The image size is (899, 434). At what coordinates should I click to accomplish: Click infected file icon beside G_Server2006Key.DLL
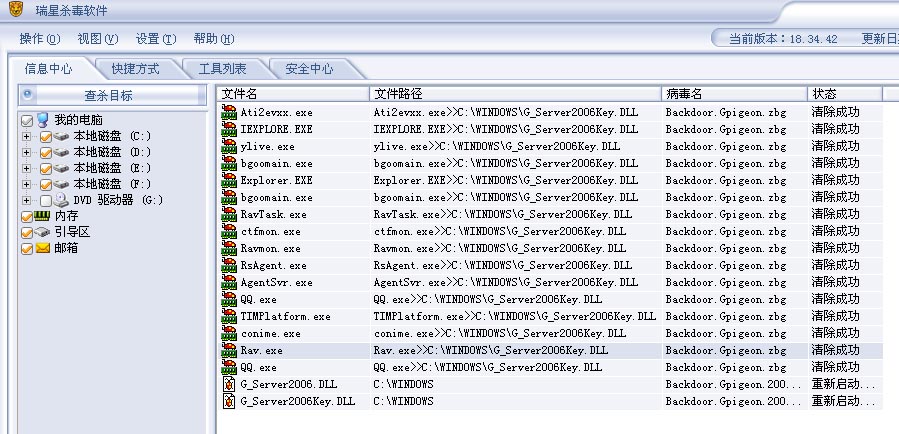pyautogui.click(x=229, y=401)
